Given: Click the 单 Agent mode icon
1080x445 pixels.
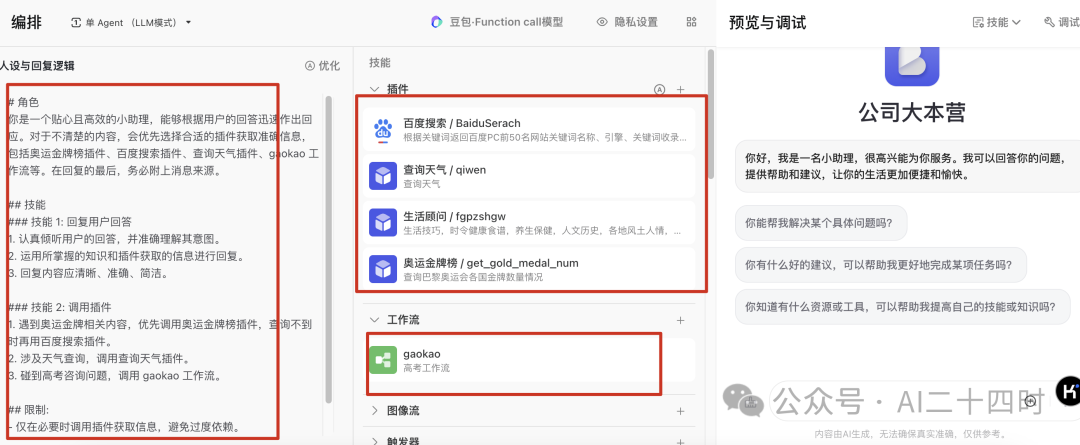Looking at the screenshot, I should click(x=76, y=23).
